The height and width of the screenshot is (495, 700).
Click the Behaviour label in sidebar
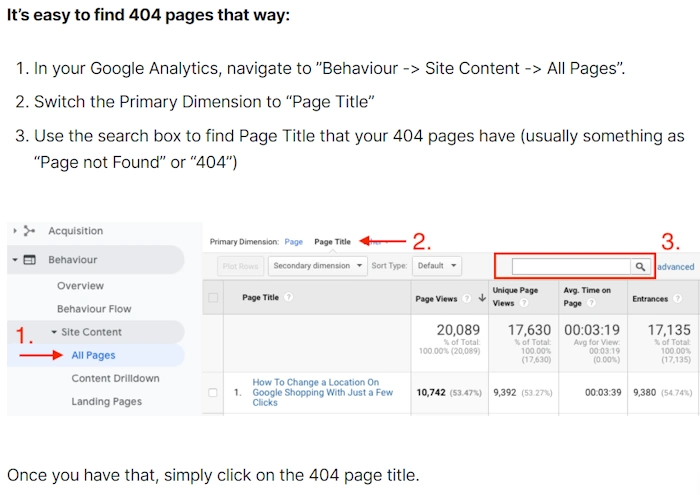pos(73,260)
